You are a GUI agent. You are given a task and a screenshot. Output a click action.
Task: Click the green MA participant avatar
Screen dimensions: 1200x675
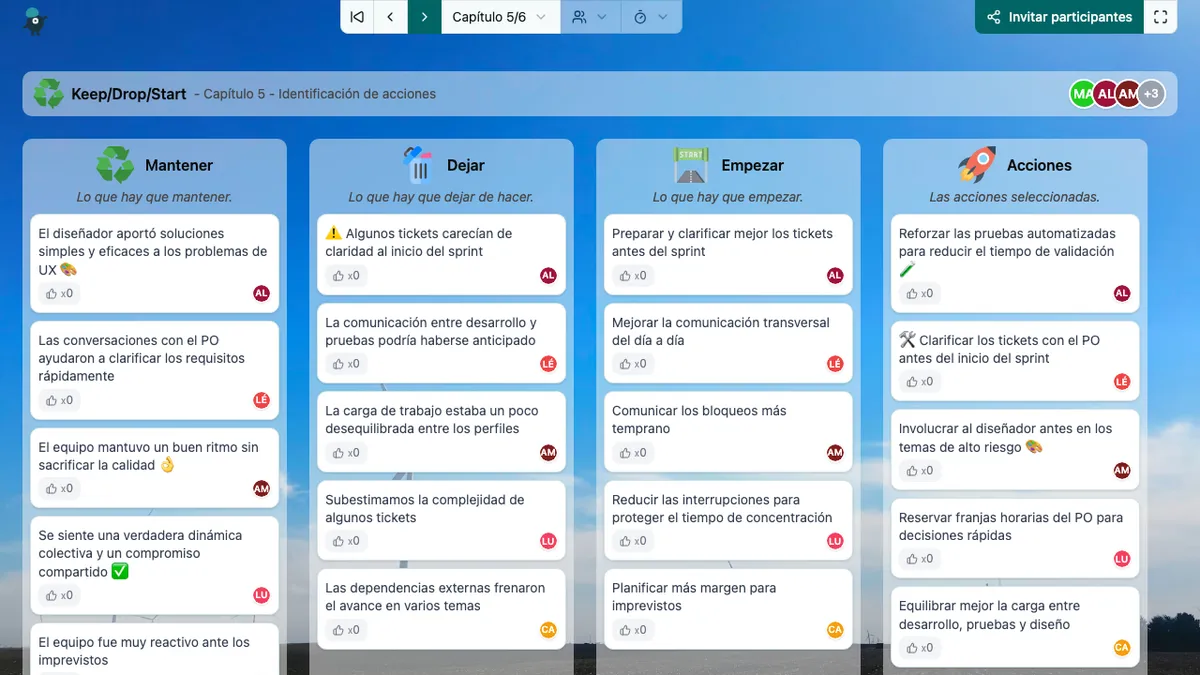pos(1081,94)
